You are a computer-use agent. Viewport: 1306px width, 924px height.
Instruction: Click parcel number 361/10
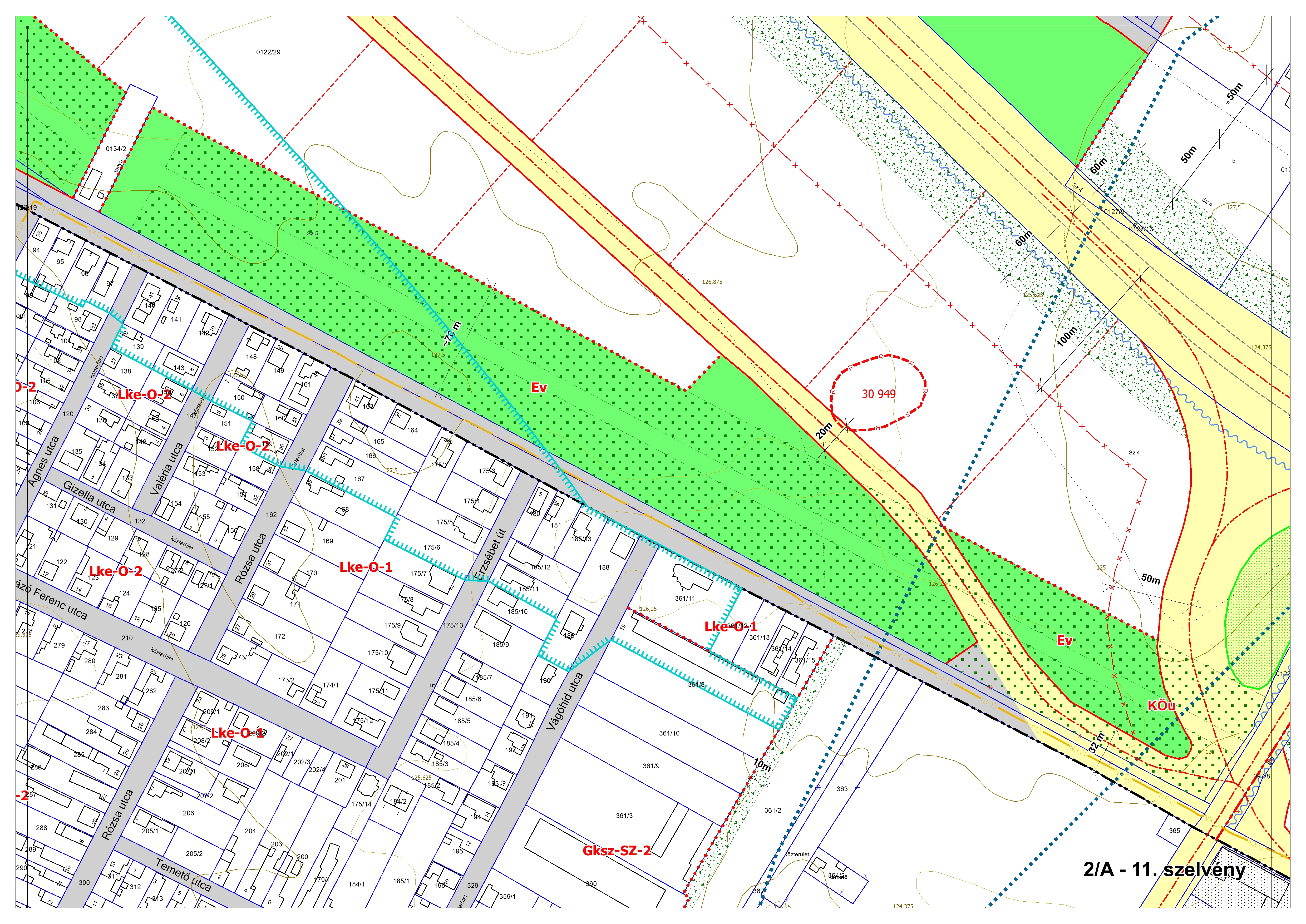click(669, 733)
